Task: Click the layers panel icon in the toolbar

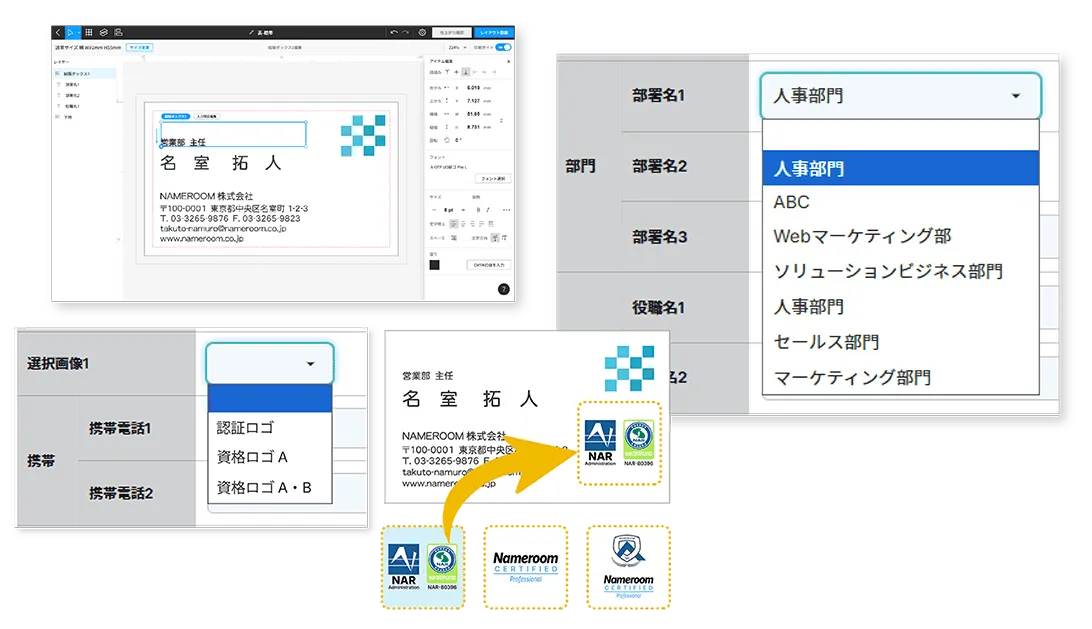Action: tap(104, 33)
